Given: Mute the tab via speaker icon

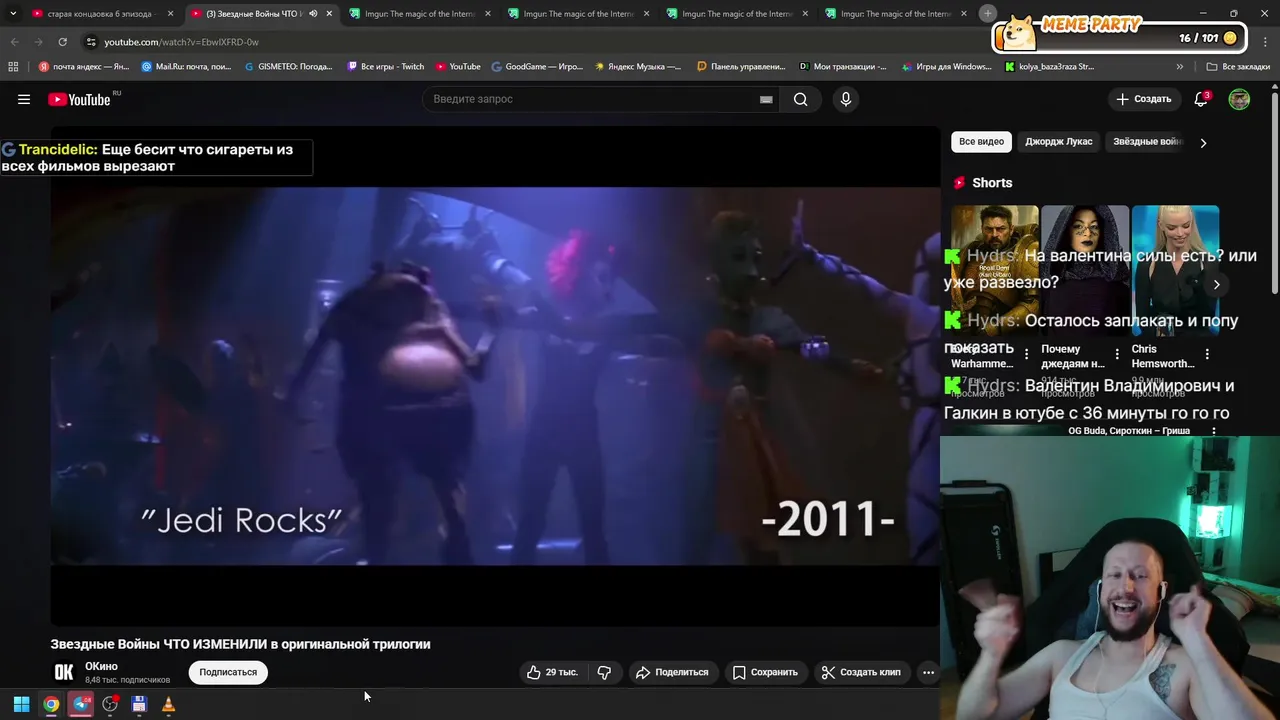Looking at the screenshot, I should (313, 14).
